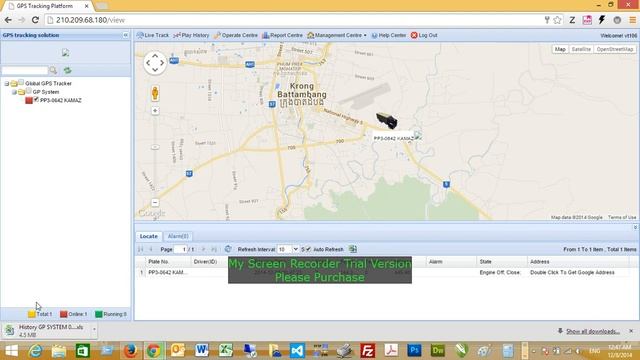Switch map to OpenStreetMap view
This screenshot has width=640, height=360.
point(615,49)
